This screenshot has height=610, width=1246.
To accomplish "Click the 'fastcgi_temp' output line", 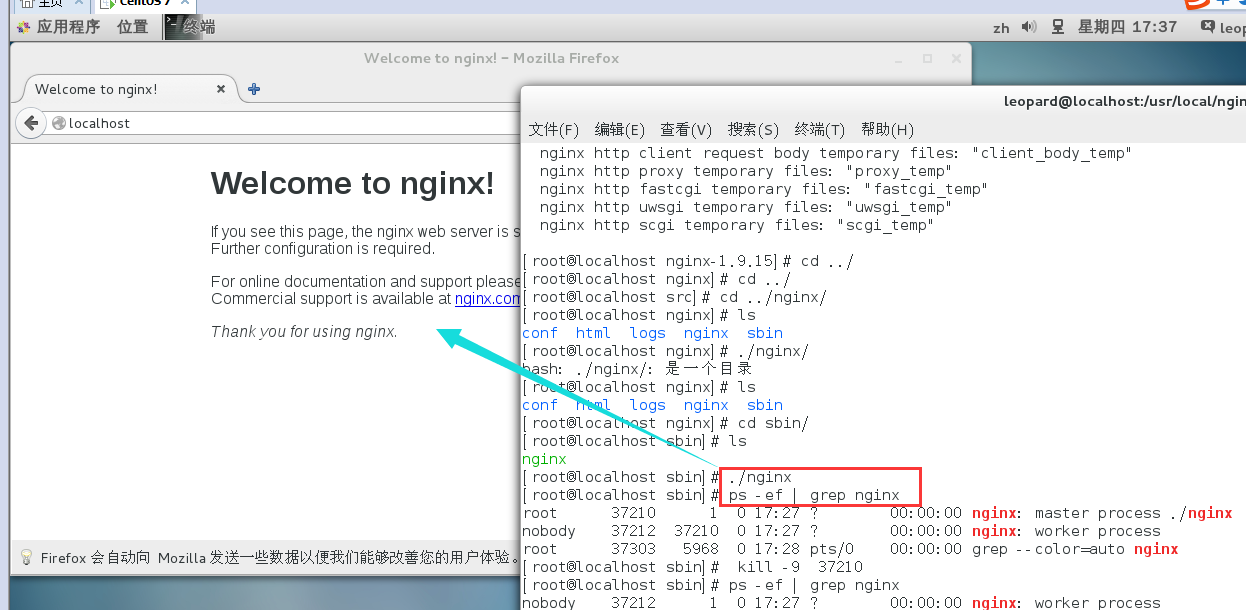I will pyautogui.click(x=763, y=189).
